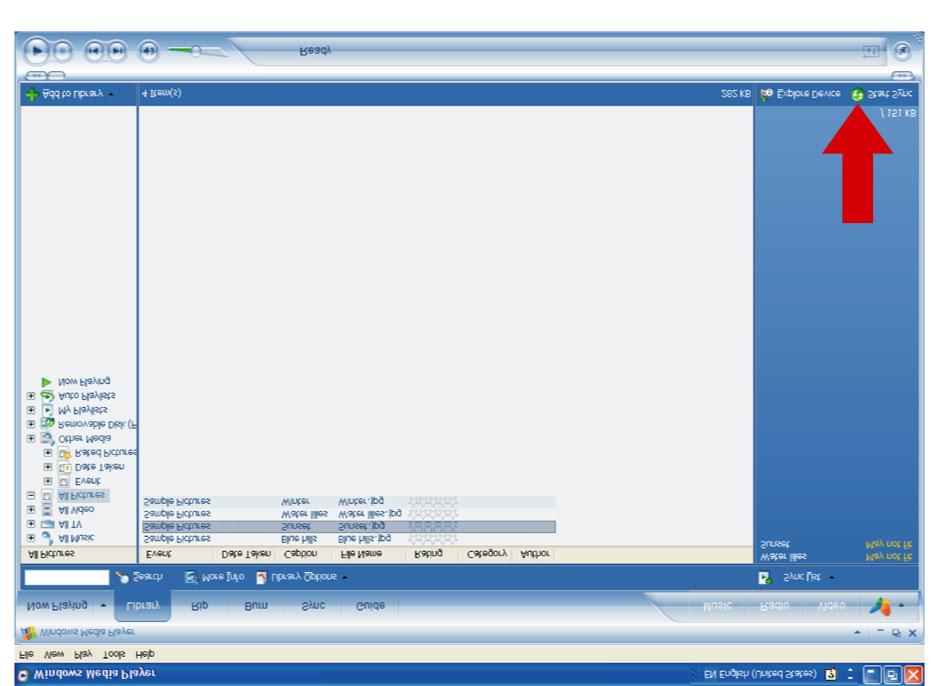Expand the Rated Pictures node
The width and height of the screenshot is (944, 686).
tap(48, 452)
